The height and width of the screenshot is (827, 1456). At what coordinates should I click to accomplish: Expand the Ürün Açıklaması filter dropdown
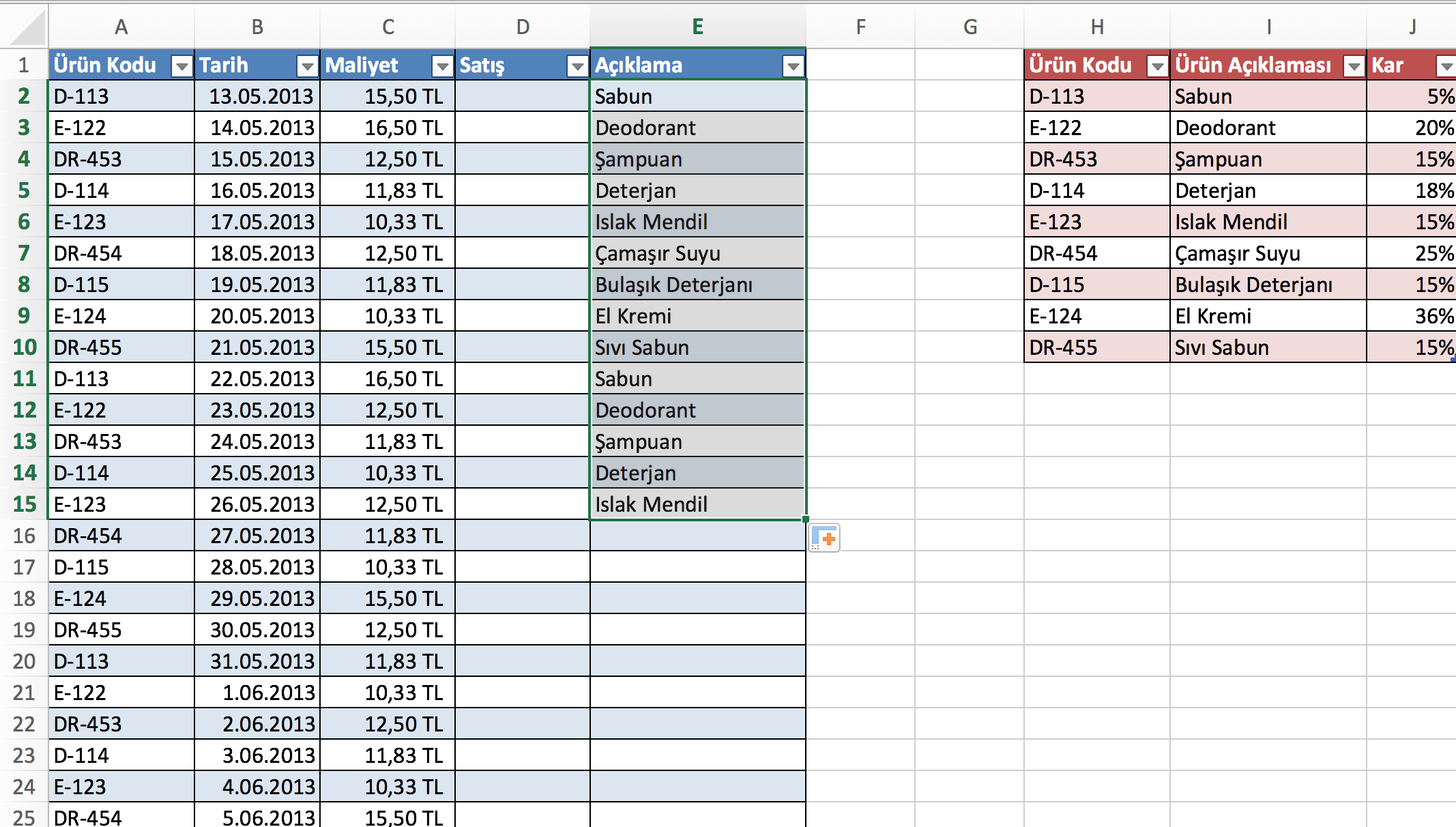[x=1354, y=66]
